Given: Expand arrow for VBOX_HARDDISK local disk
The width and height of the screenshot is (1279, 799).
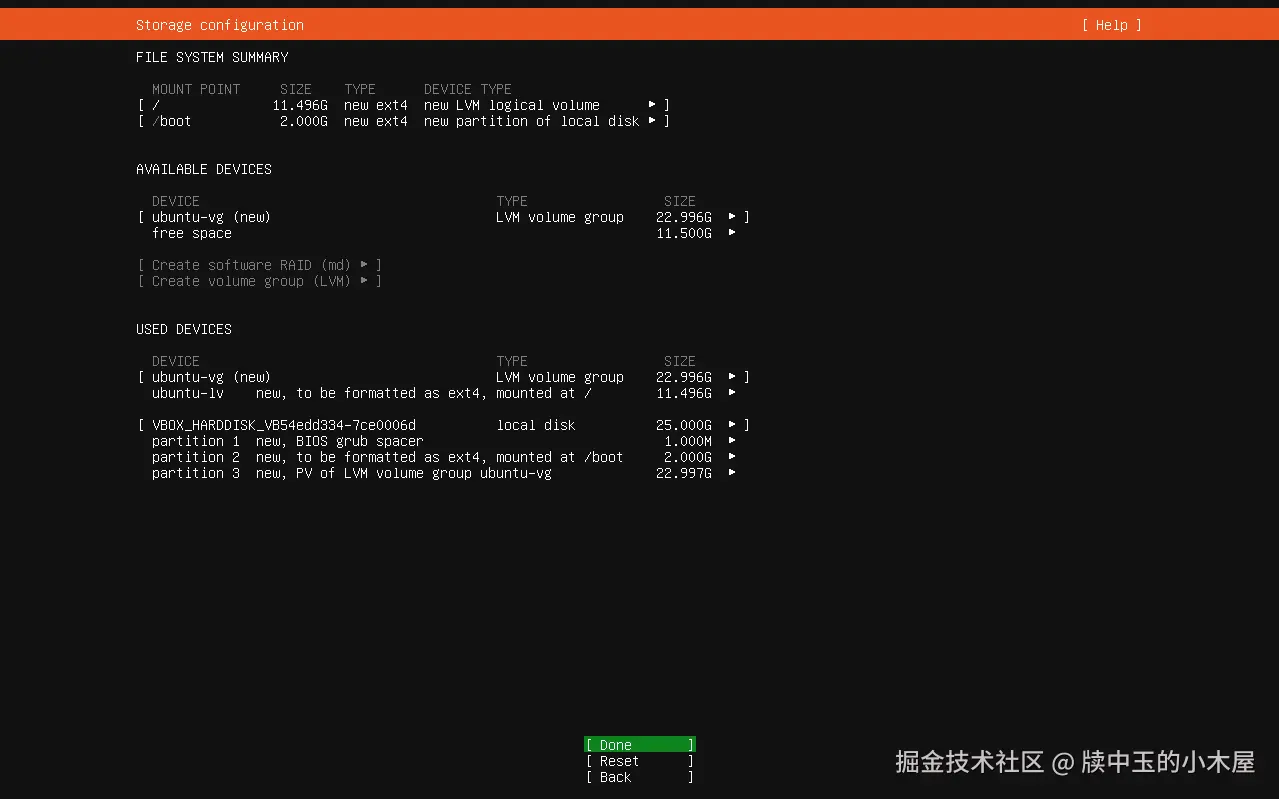Looking at the screenshot, I should tap(732, 425).
